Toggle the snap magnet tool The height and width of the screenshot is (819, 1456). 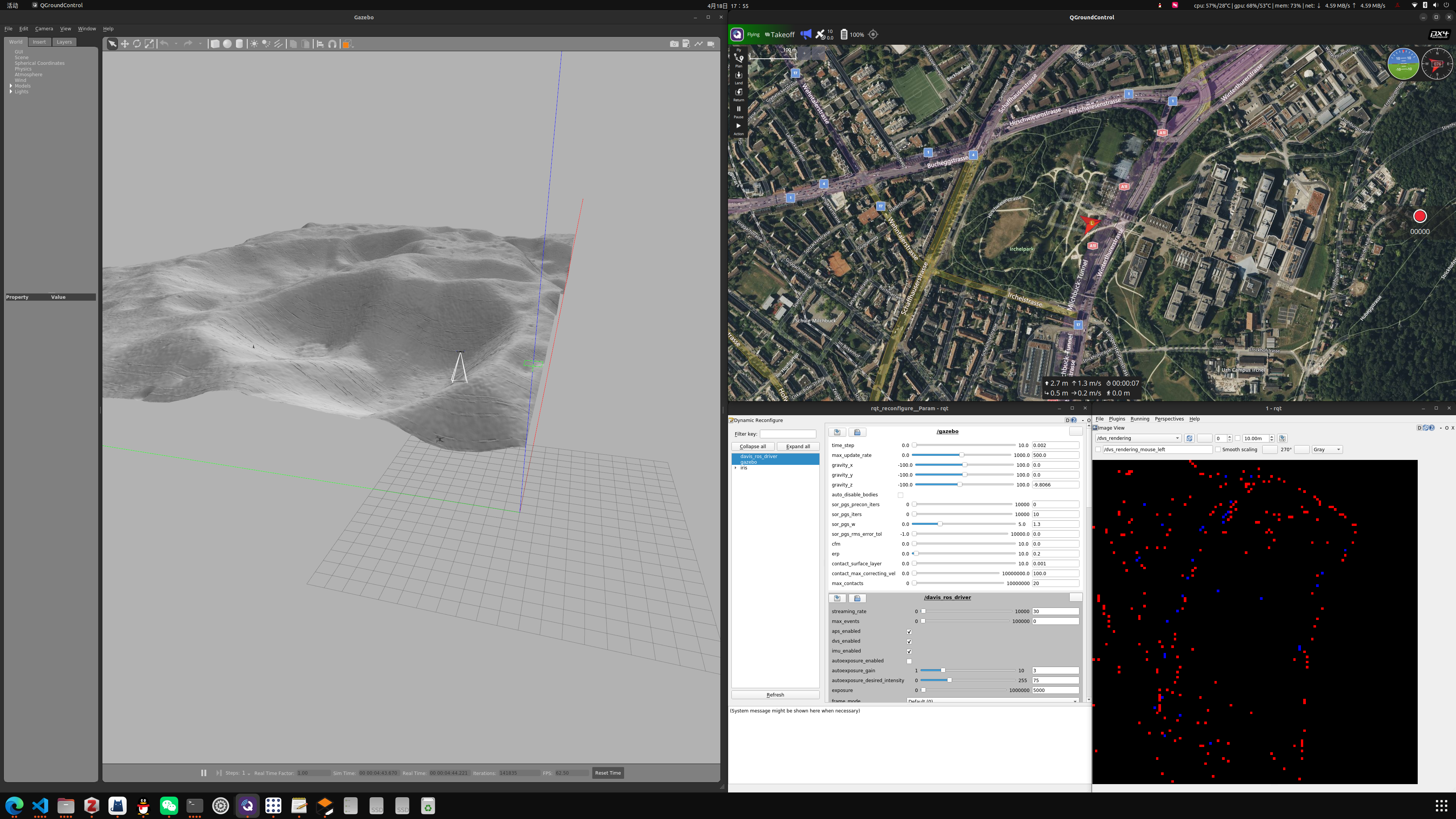pos(333,44)
